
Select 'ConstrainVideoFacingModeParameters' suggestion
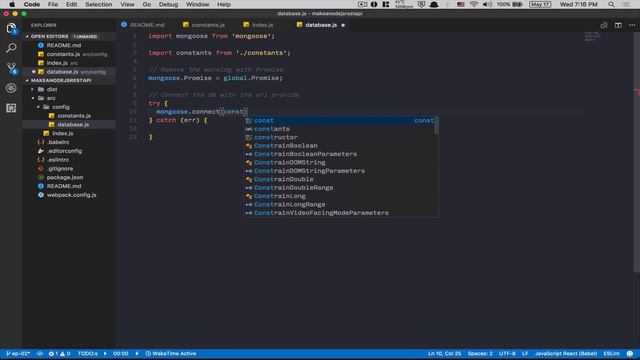coord(340,213)
